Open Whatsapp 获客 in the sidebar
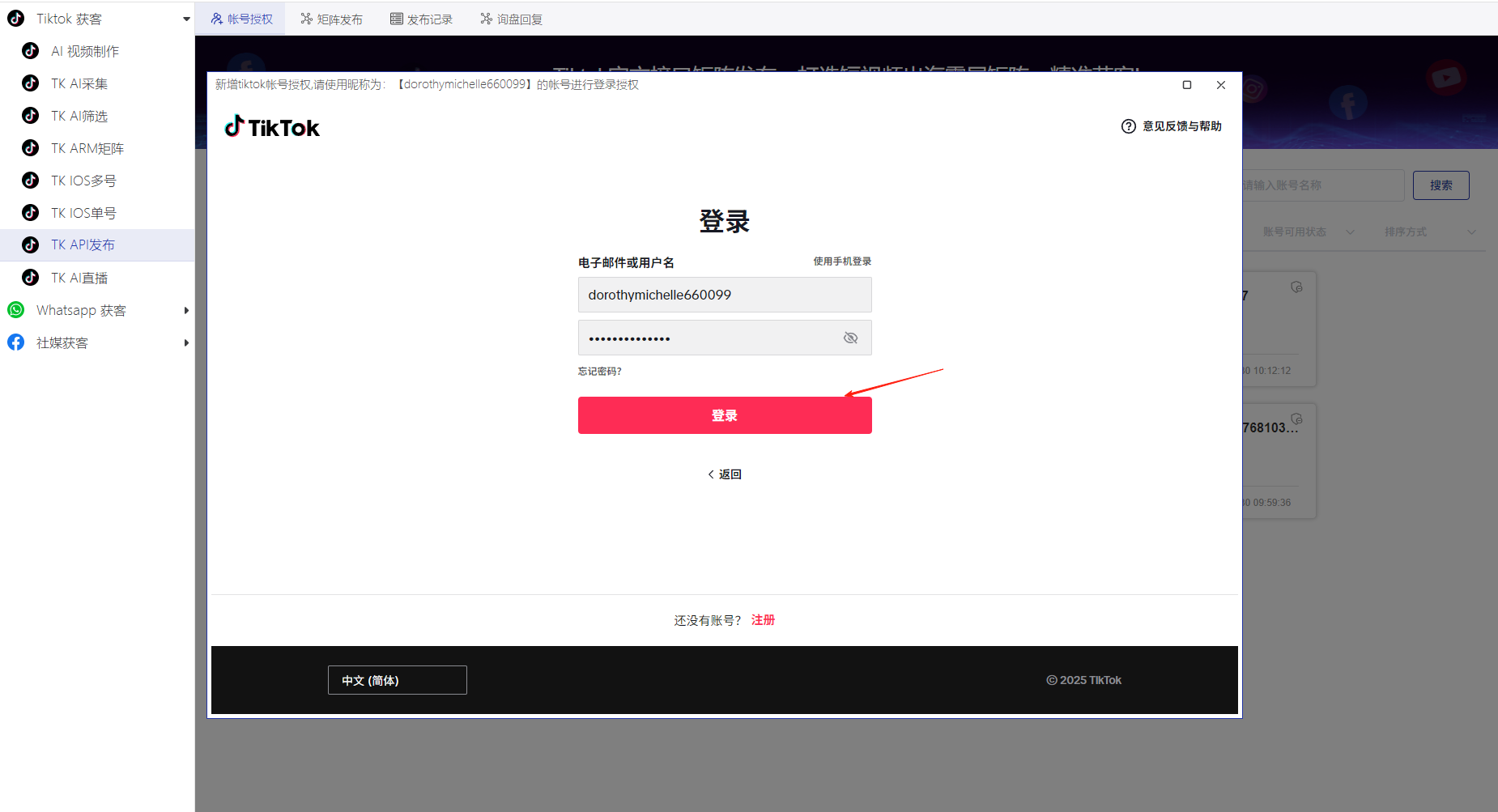 click(x=81, y=309)
